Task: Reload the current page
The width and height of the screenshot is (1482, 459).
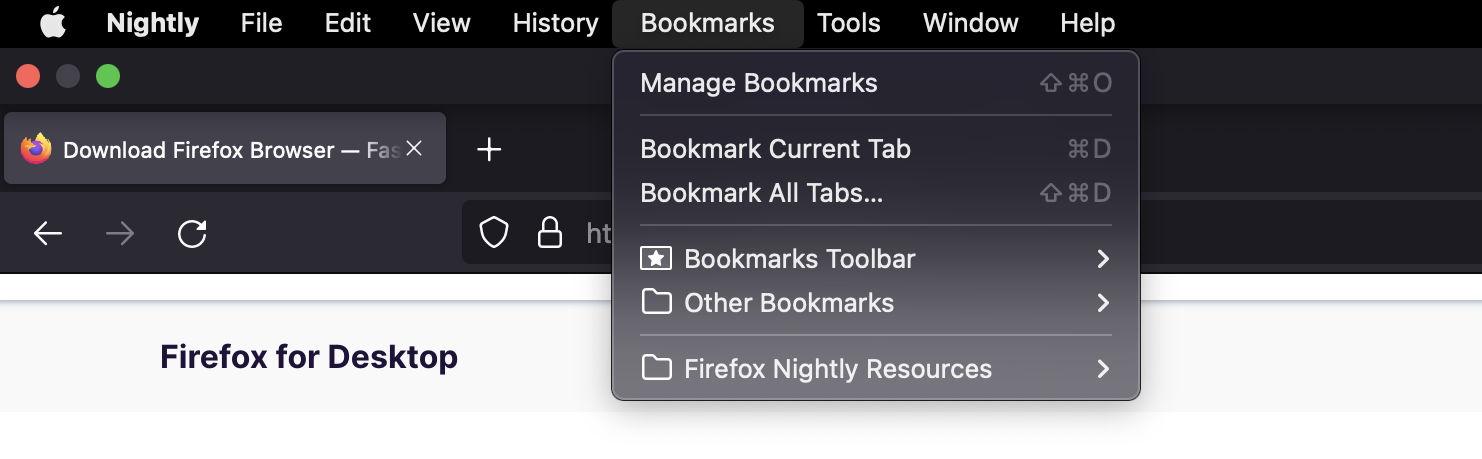Action: tap(192, 234)
